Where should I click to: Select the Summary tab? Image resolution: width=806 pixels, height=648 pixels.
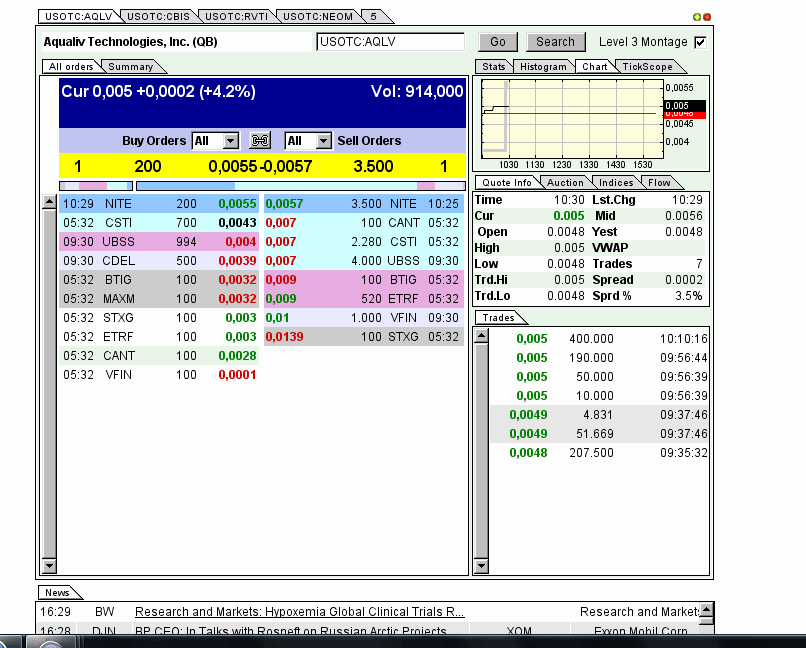pos(131,66)
